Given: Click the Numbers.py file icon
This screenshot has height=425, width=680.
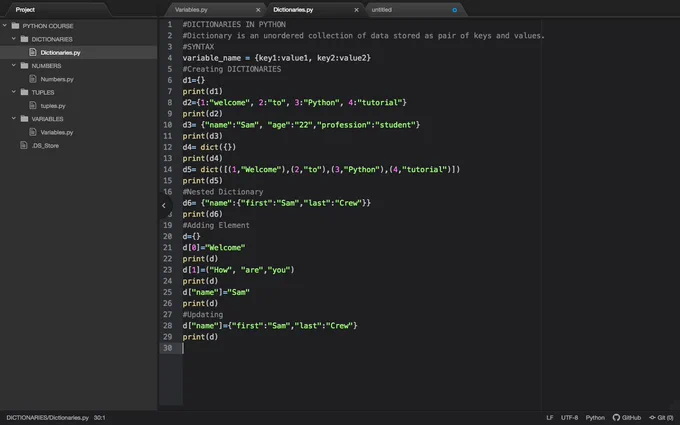Looking at the screenshot, I should (x=33, y=79).
